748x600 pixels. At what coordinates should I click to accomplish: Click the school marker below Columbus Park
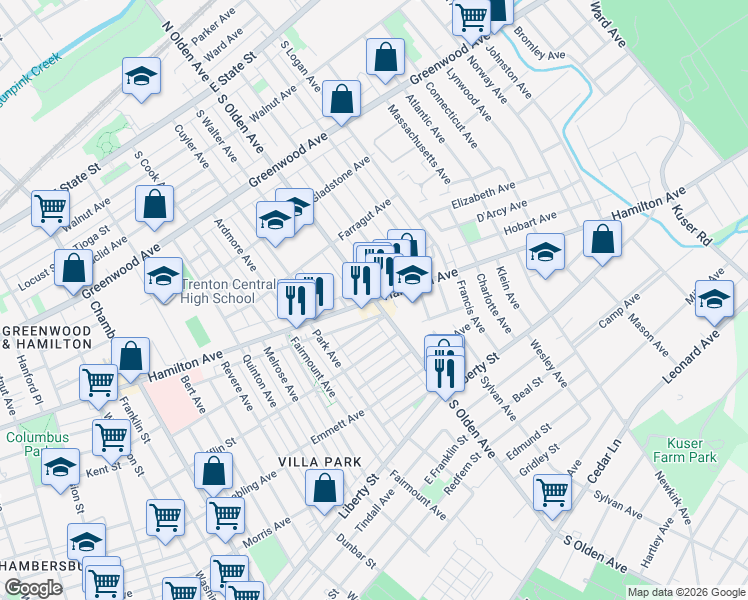(60, 468)
